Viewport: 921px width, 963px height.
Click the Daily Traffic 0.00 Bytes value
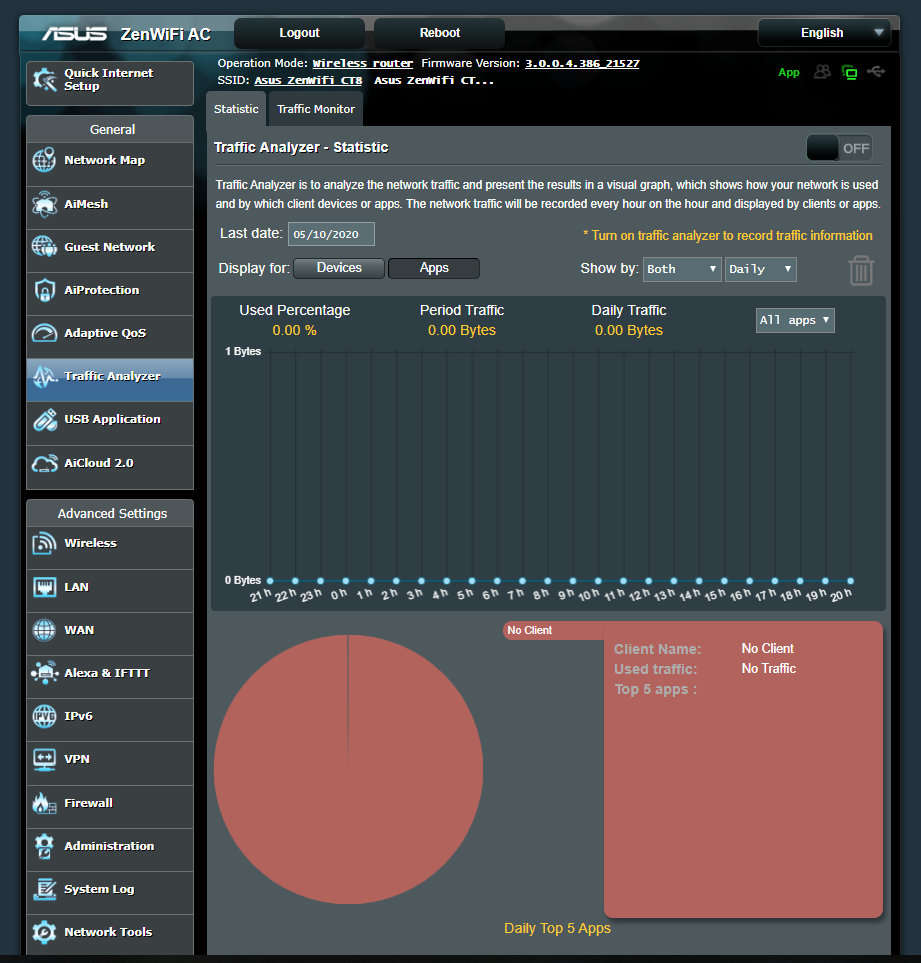[629, 330]
